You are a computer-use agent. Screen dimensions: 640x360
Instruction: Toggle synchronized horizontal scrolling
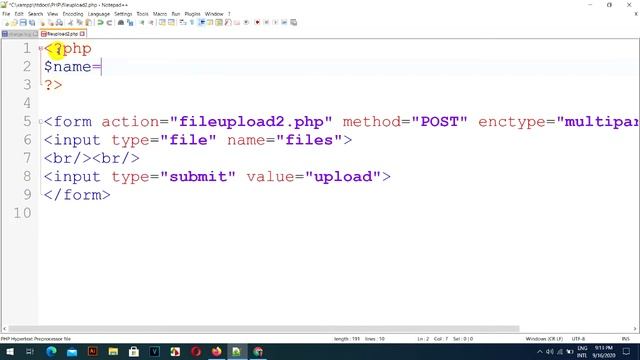pyautogui.click(x=171, y=22)
